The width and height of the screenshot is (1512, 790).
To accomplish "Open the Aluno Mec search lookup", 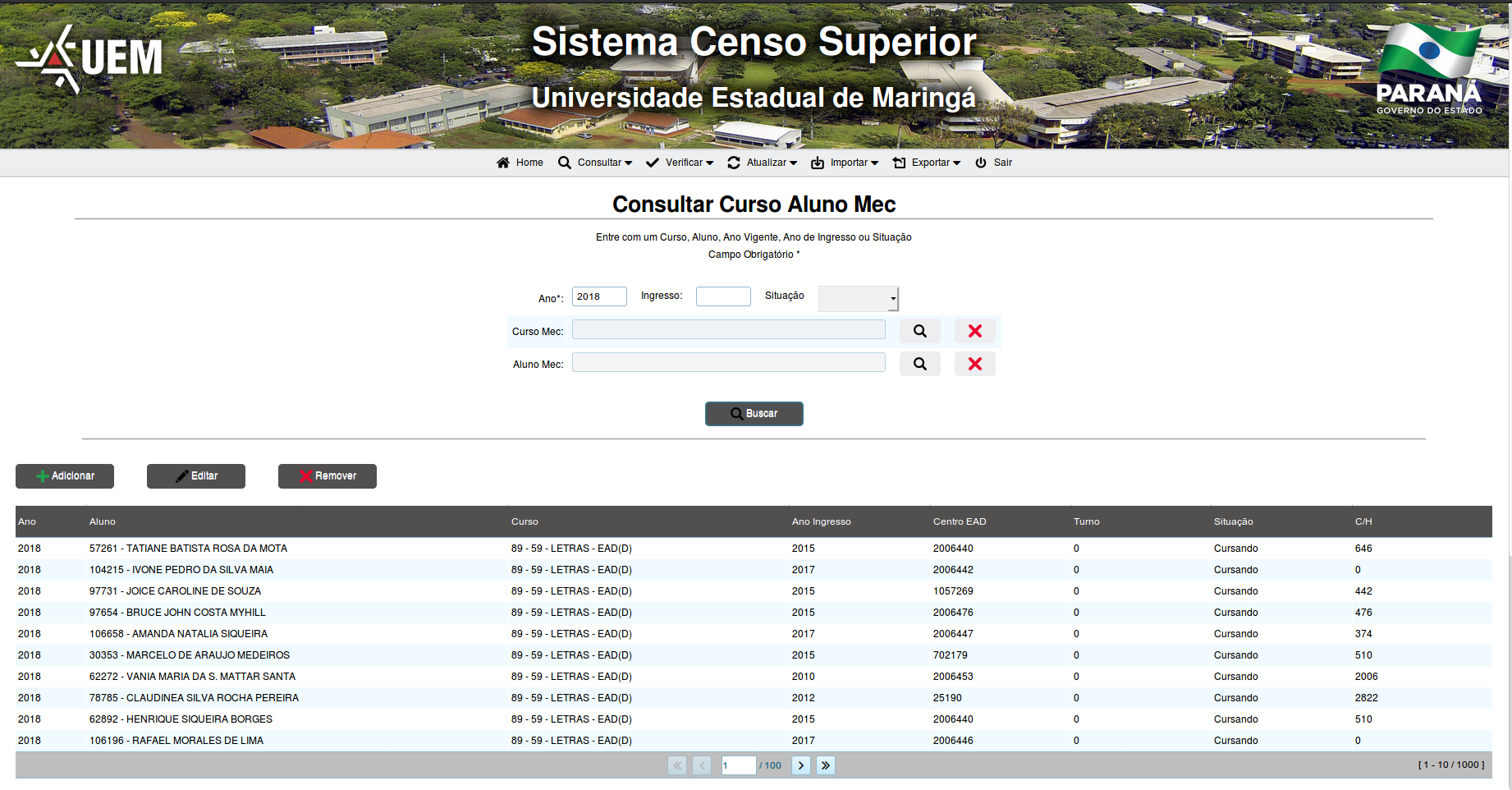I will point(919,363).
